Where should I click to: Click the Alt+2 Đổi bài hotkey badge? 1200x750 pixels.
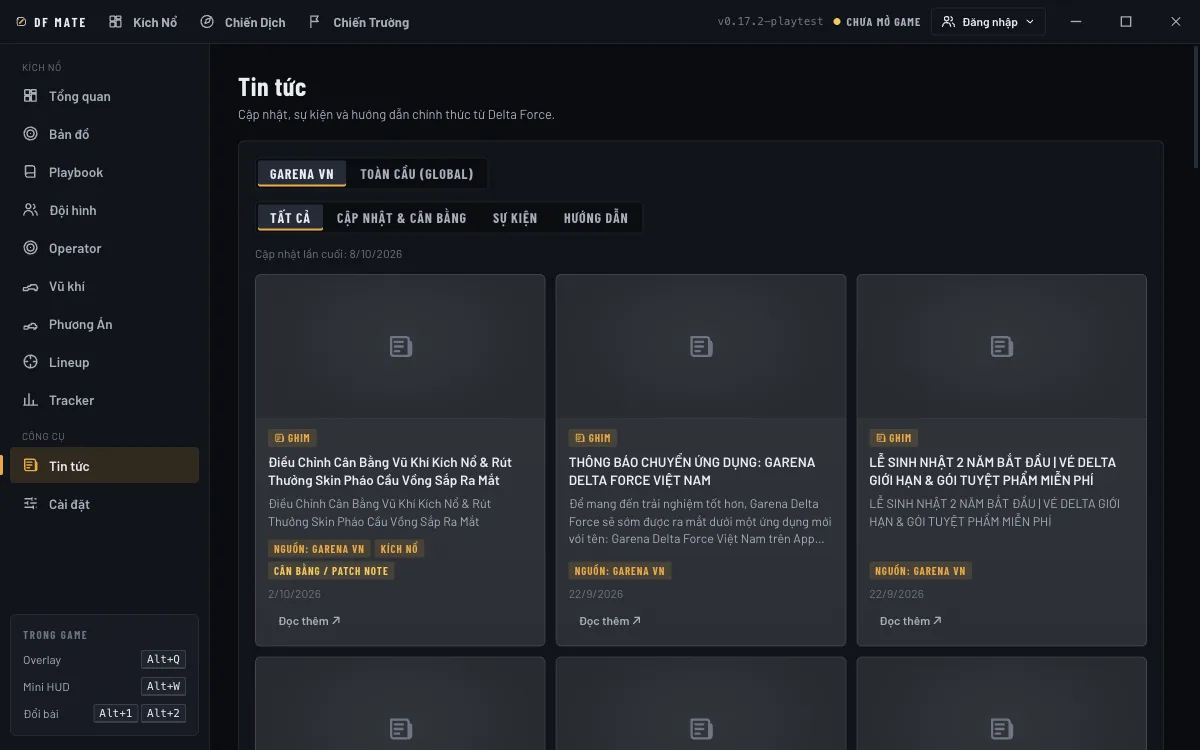163,713
